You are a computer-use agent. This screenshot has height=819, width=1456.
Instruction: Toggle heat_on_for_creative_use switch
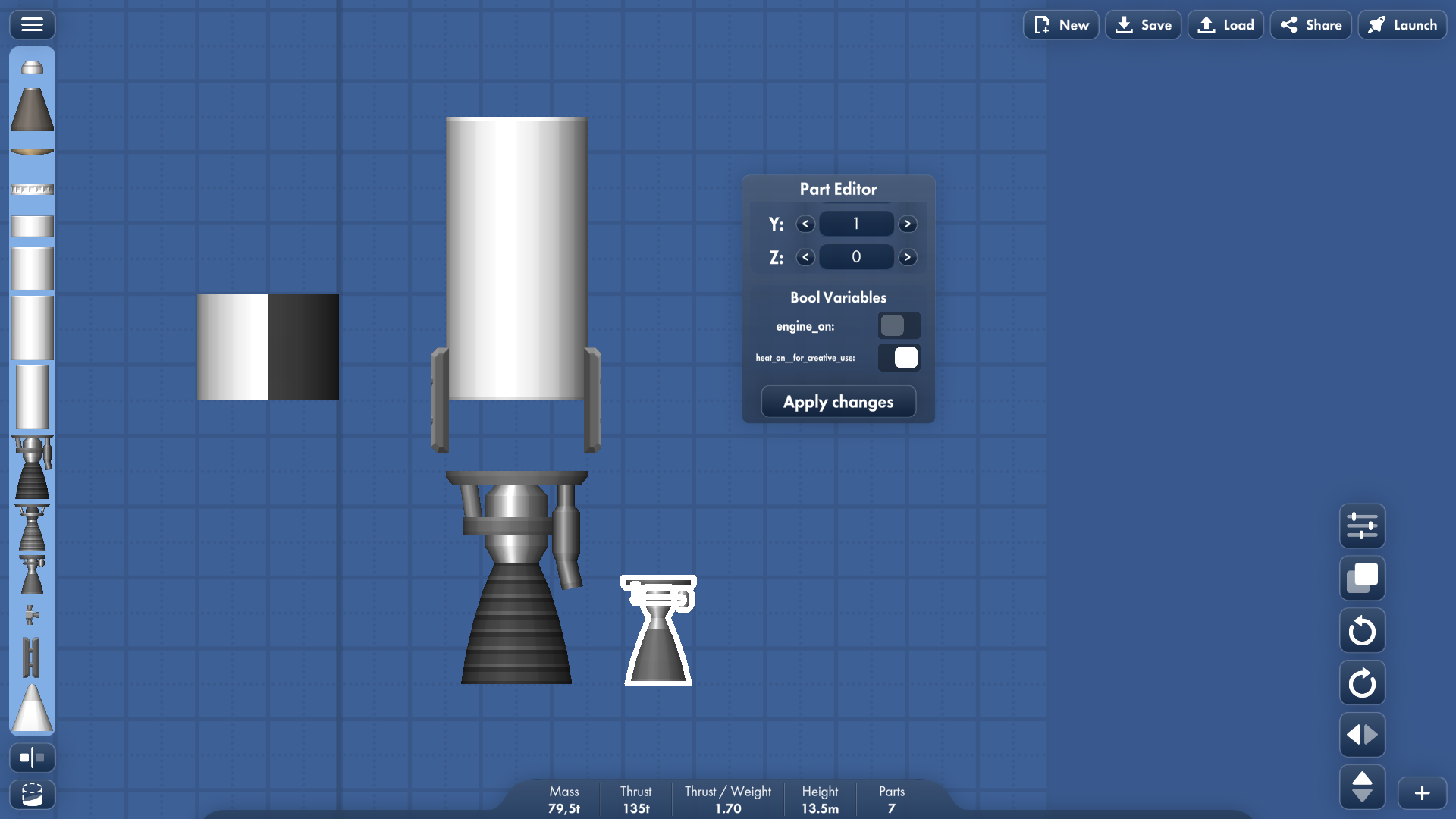[x=899, y=358]
